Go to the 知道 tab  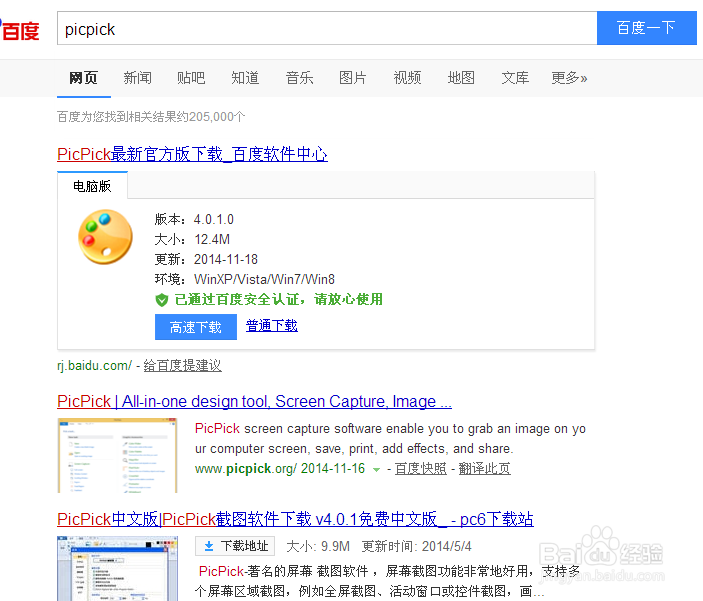click(x=245, y=78)
